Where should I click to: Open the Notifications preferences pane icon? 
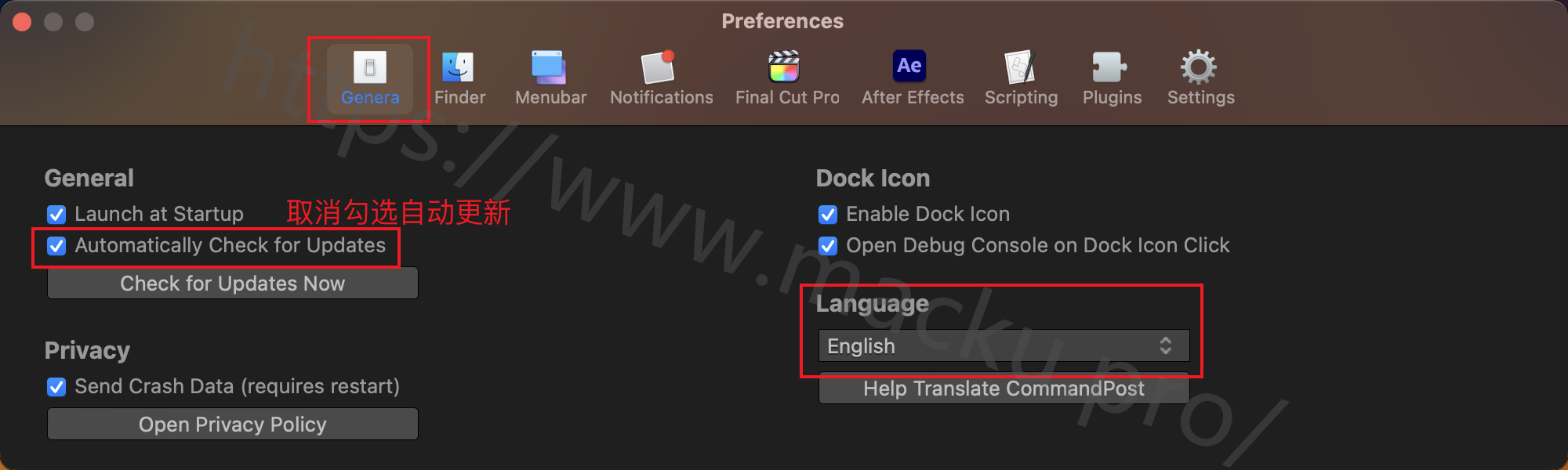pos(659,67)
